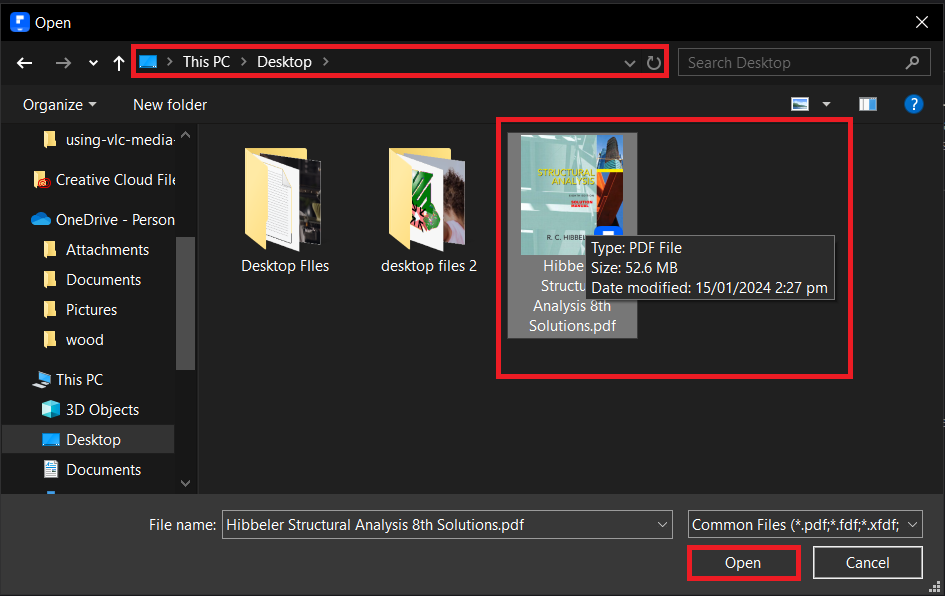Create a New folder
This screenshot has height=596, width=945.
click(169, 104)
